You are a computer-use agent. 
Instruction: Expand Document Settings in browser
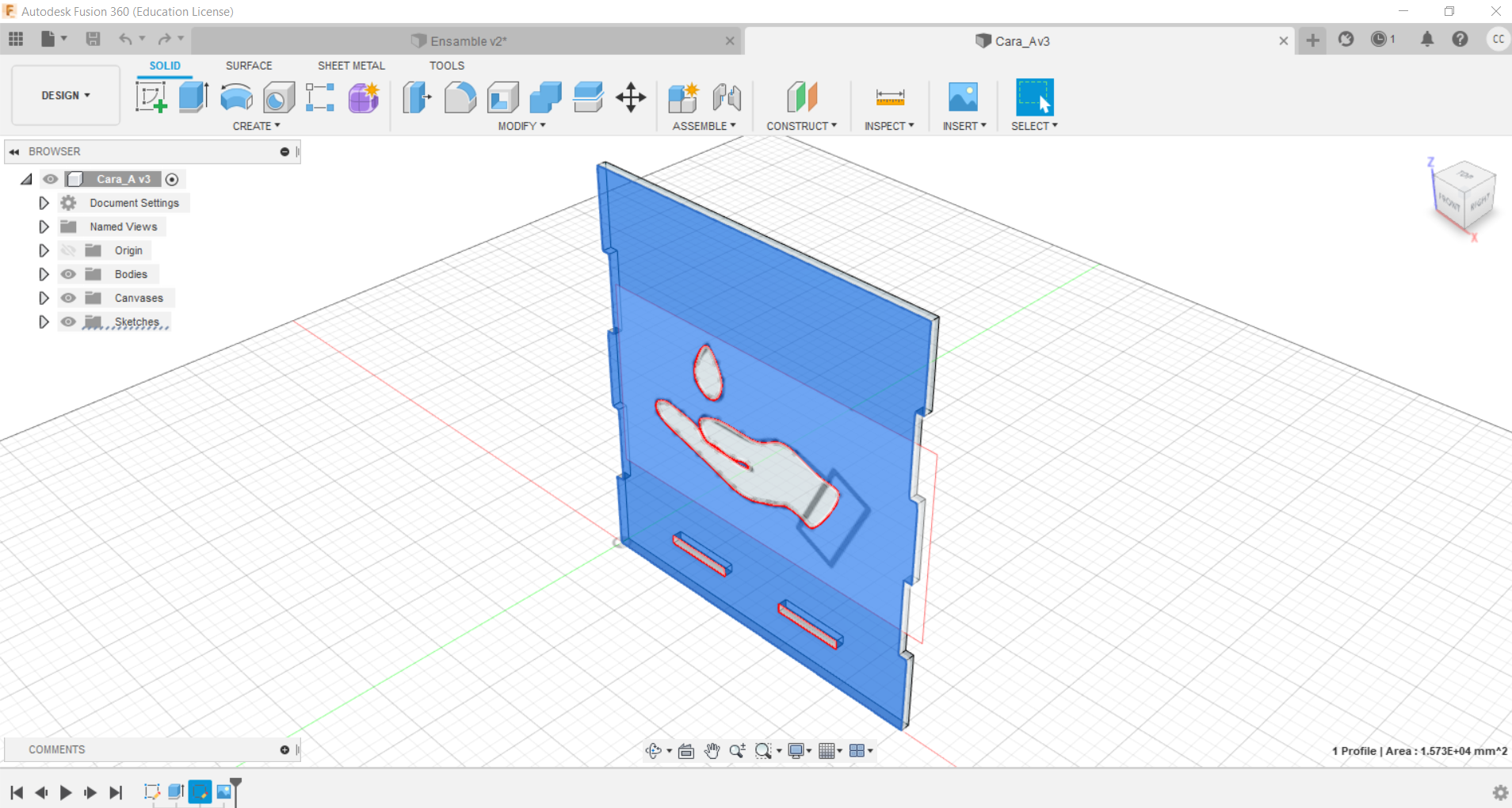pyautogui.click(x=44, y=203)
